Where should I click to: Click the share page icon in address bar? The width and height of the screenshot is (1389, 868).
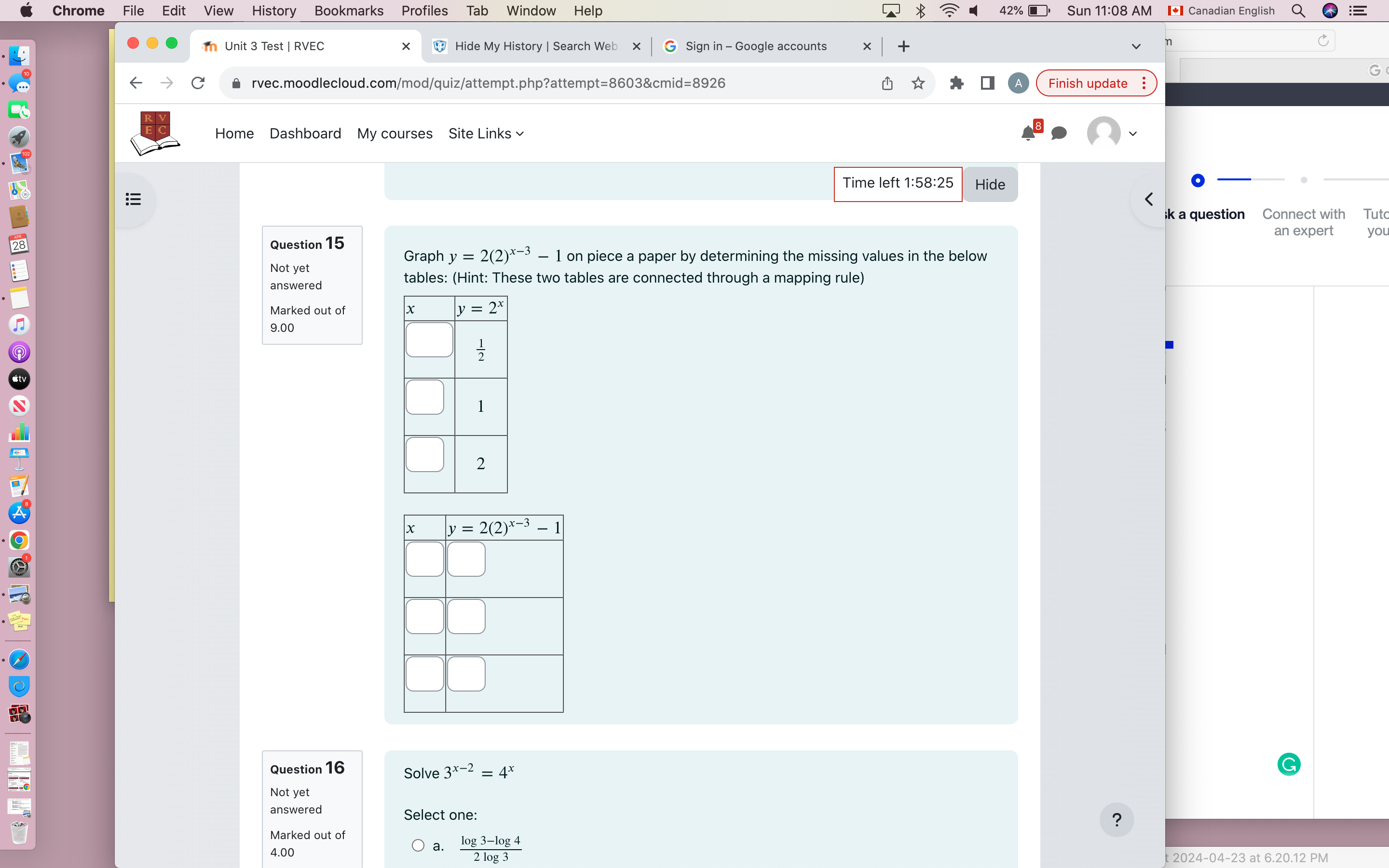click(x=887, y=83)
